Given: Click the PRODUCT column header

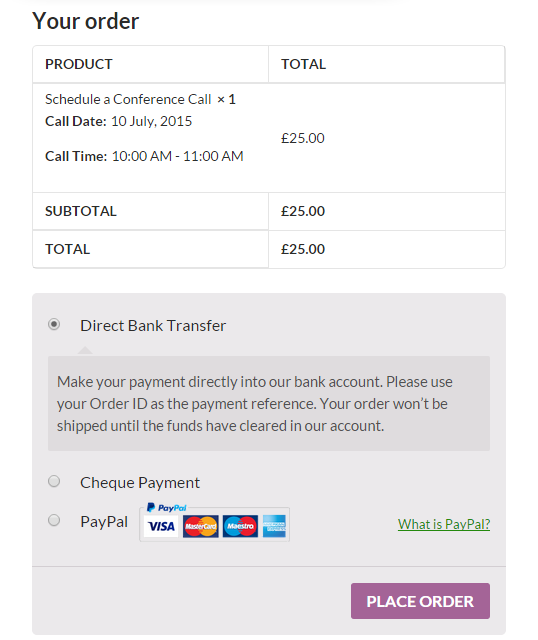Looking at the screenshot, I should coord(79,64).
